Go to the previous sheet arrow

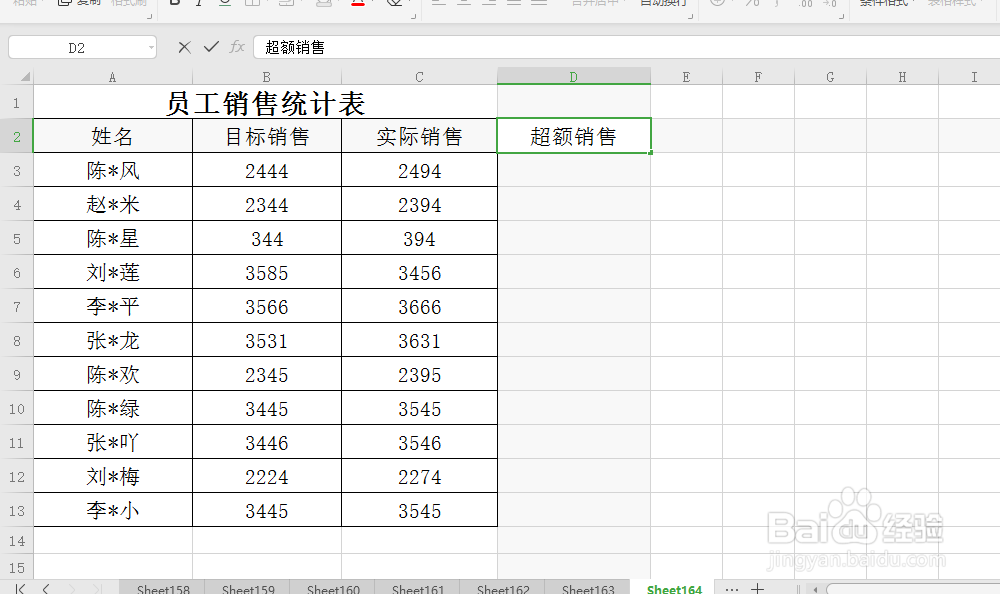point(46,588)
